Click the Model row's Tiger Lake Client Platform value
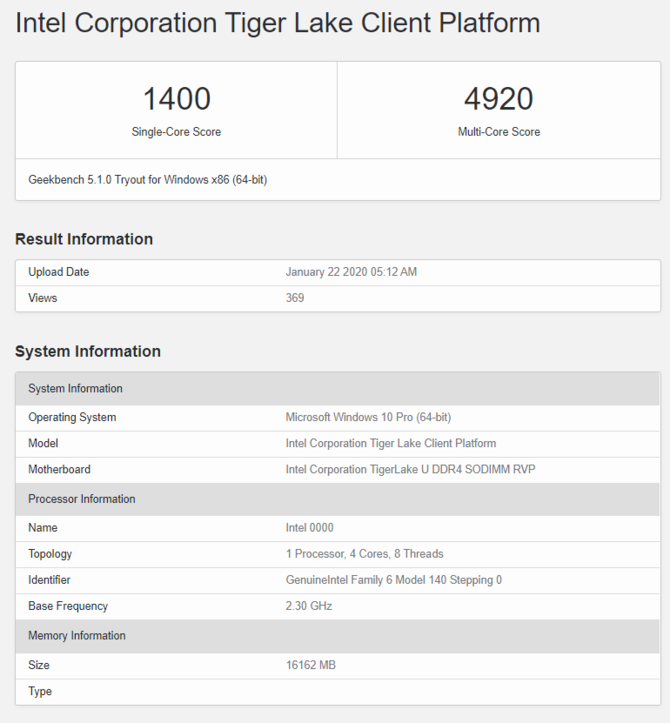The height and width of the screenshot is (723, 670). click(x=390, y=443)
